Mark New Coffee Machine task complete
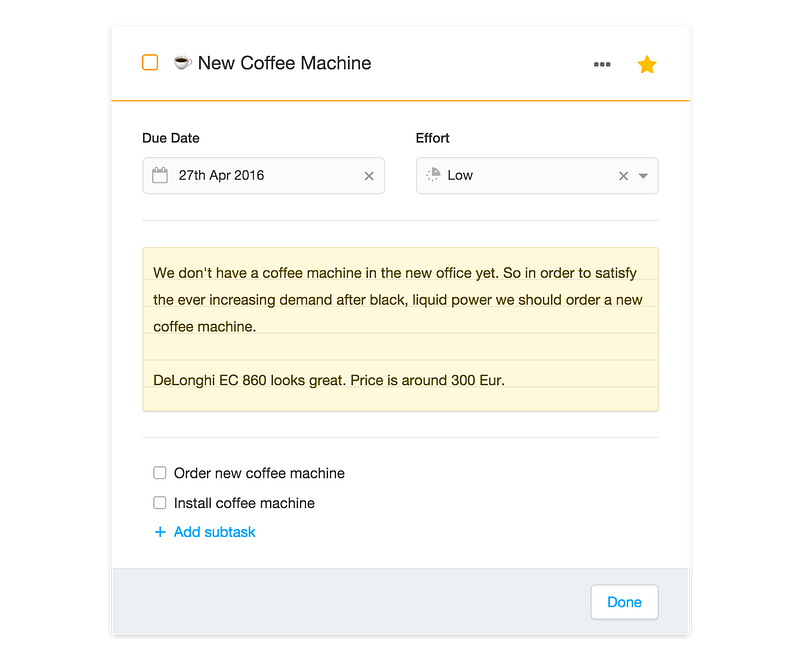This screenshot has width=800, height=662. click(150, 62)
